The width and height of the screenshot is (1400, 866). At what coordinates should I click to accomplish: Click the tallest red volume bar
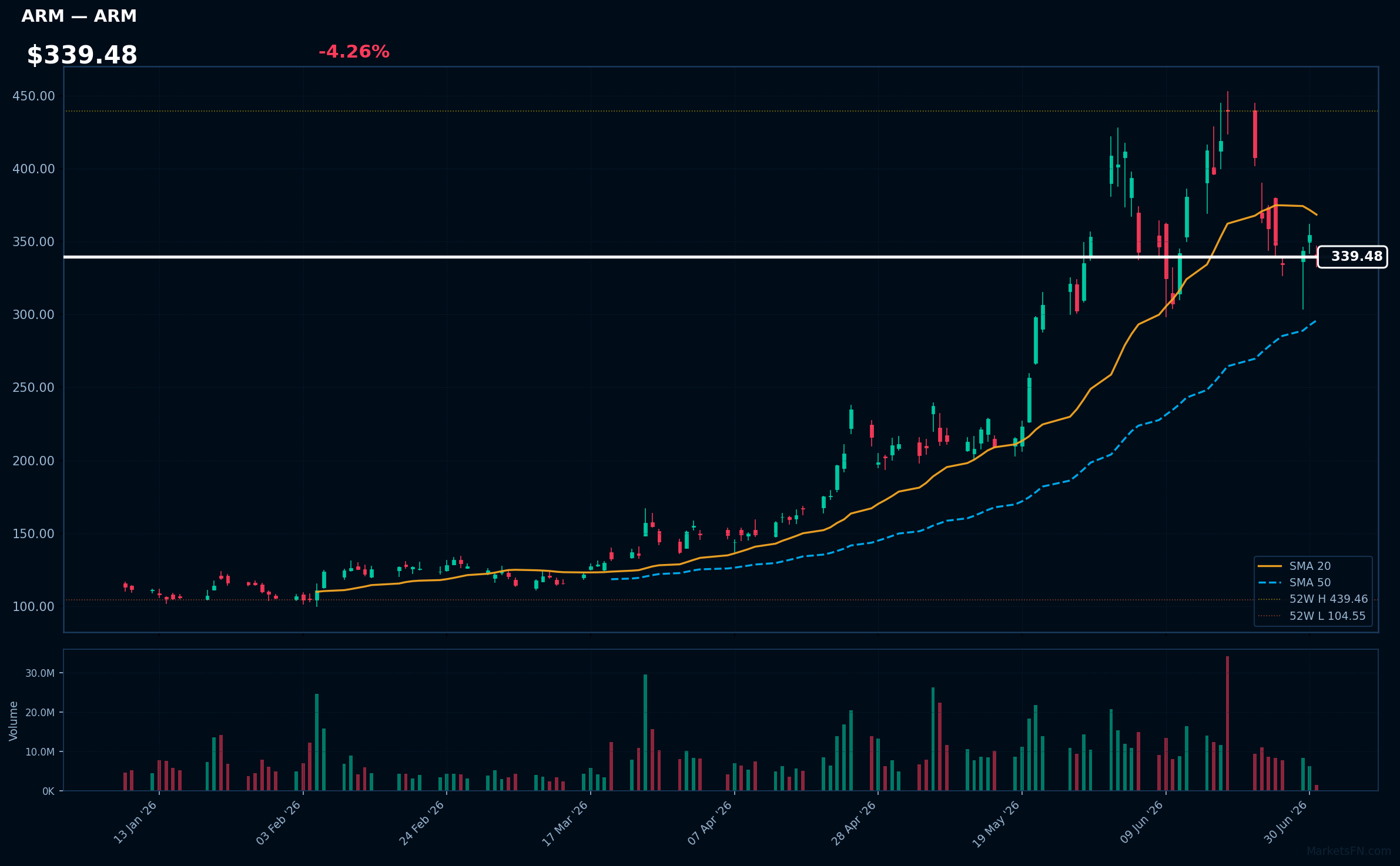point(1227,723)
